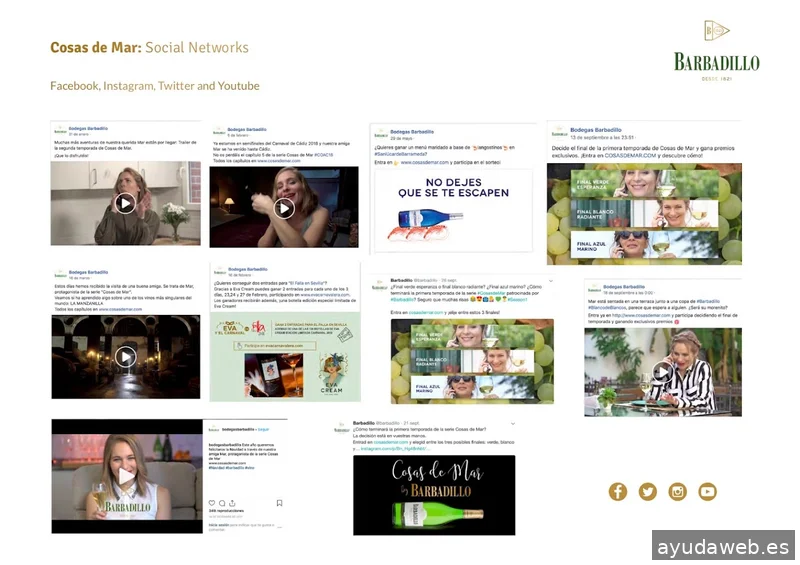Select Final Verde Esperanza banner in Facebook post

[x=644, y=184]
